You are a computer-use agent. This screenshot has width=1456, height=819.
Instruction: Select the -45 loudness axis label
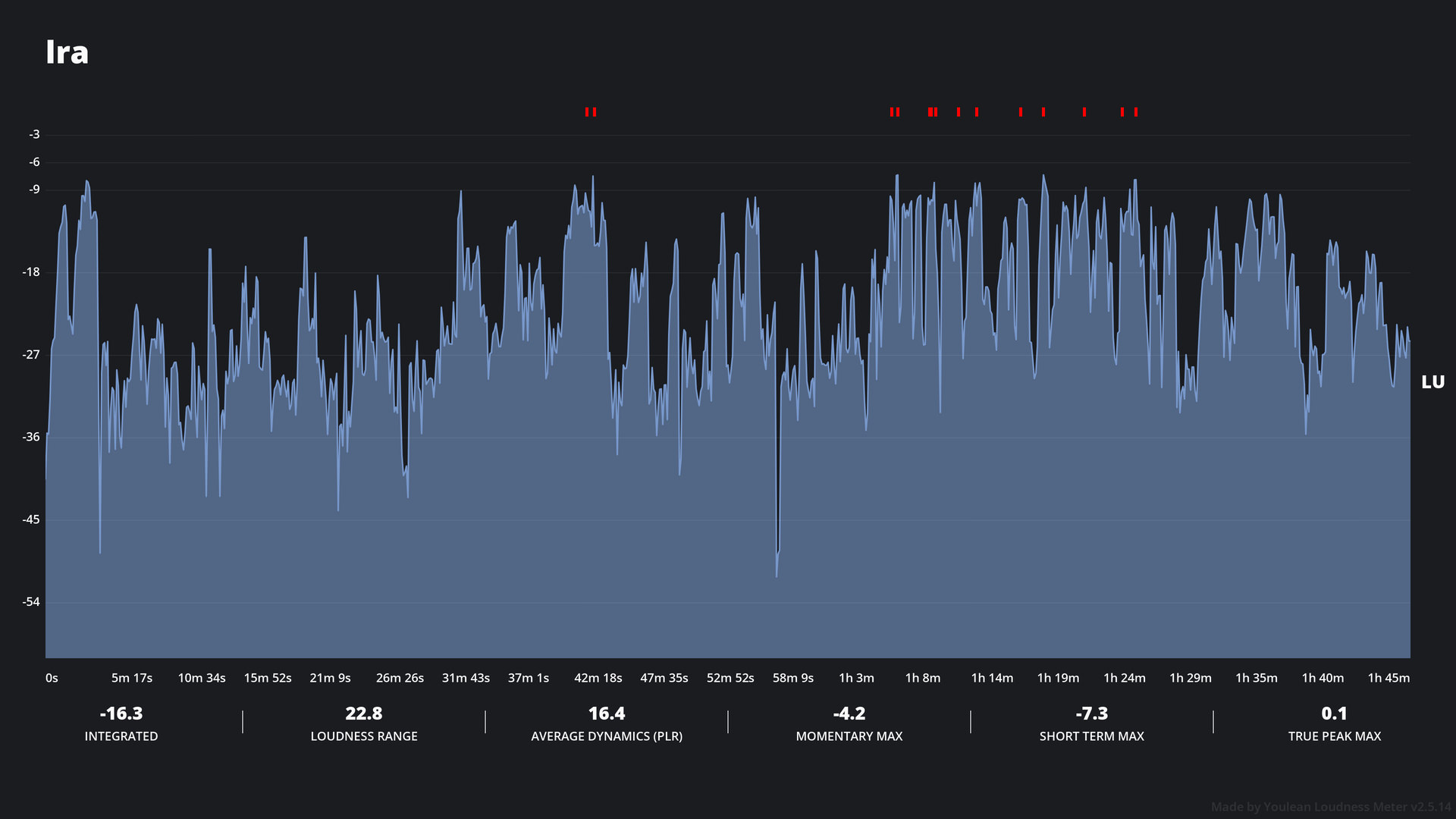pyautogui.click(x=31, y=519)
